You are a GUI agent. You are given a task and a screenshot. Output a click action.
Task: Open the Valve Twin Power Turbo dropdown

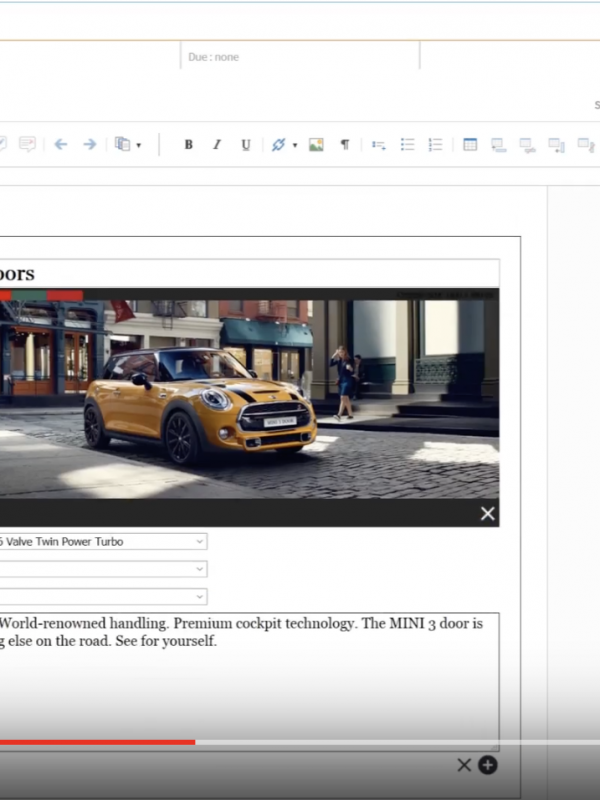[104, 541]
